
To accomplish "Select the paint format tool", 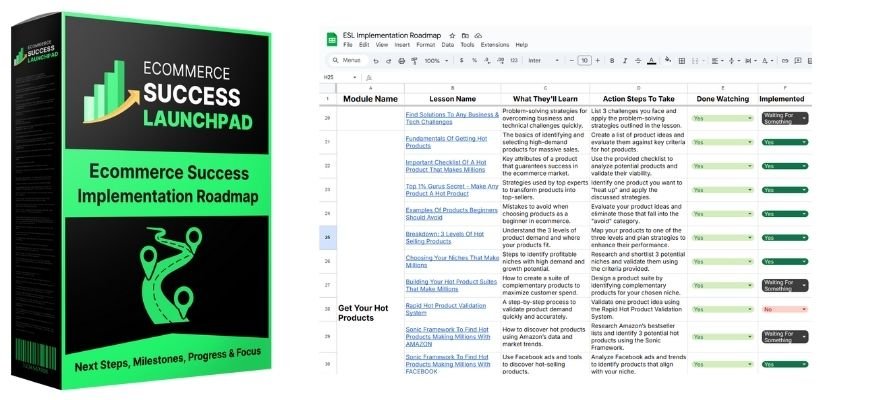I will pos(413,60).
